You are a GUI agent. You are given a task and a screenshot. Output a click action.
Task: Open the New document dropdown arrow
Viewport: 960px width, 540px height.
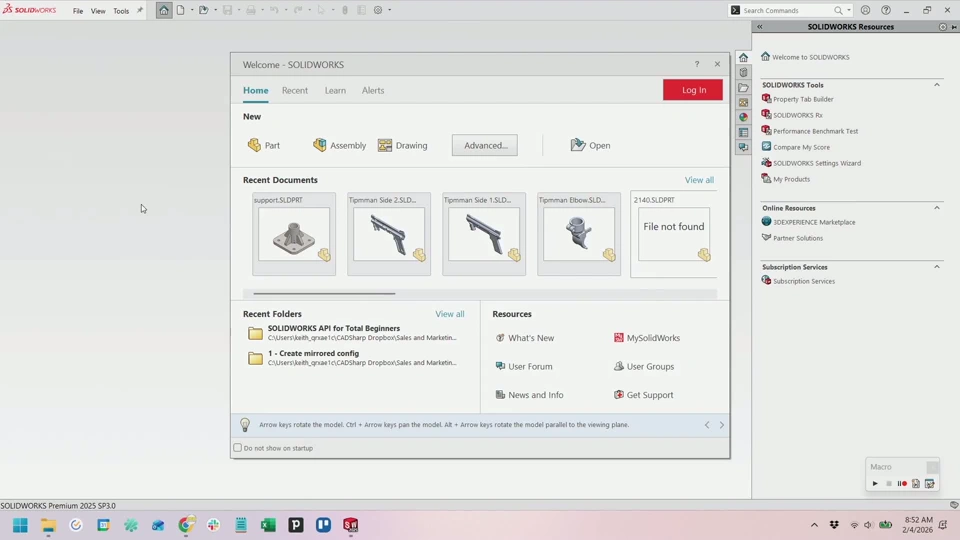[192, 10]
